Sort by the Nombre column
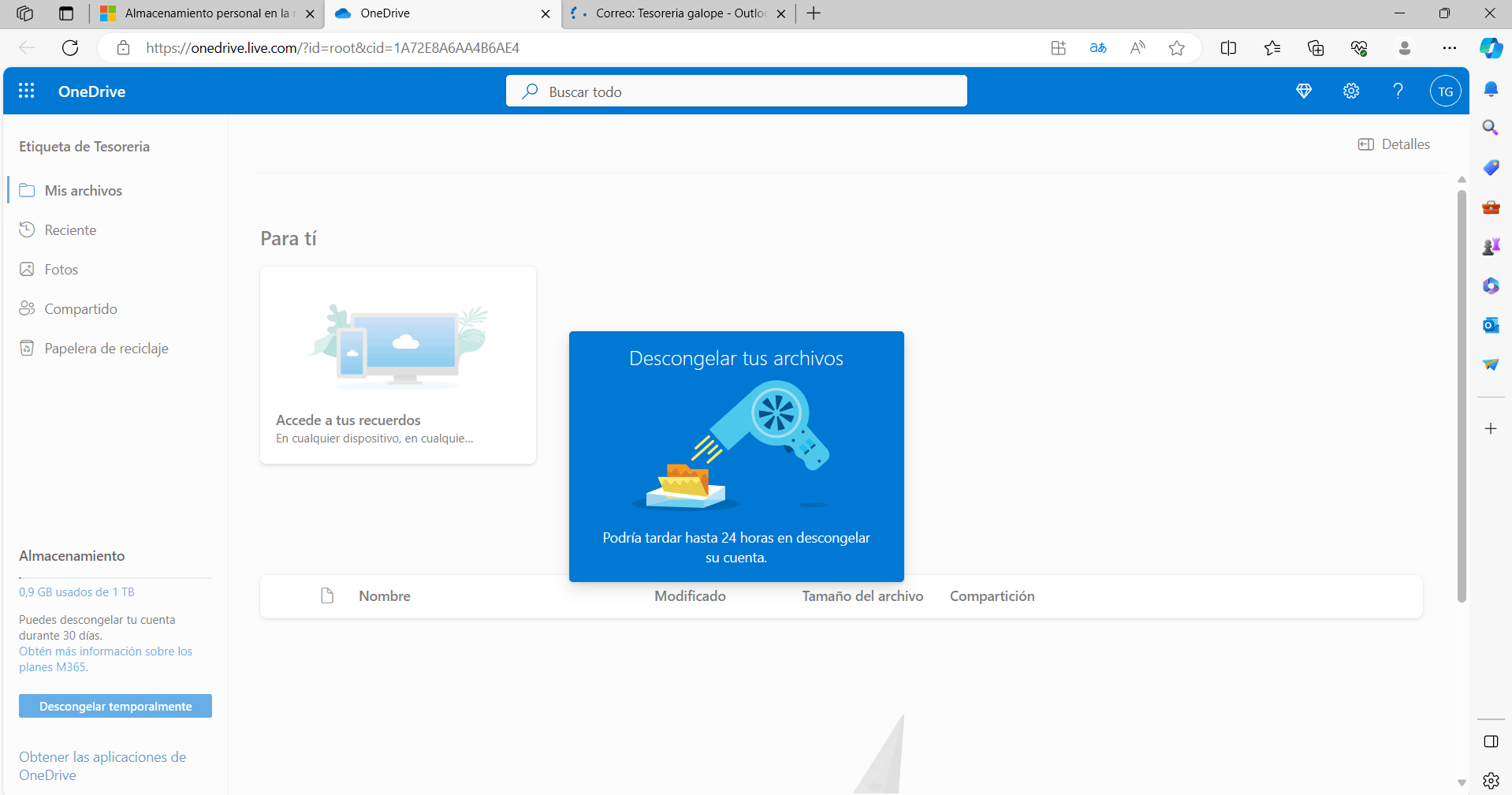The image size is (1512, 795). tap(385, 595)
